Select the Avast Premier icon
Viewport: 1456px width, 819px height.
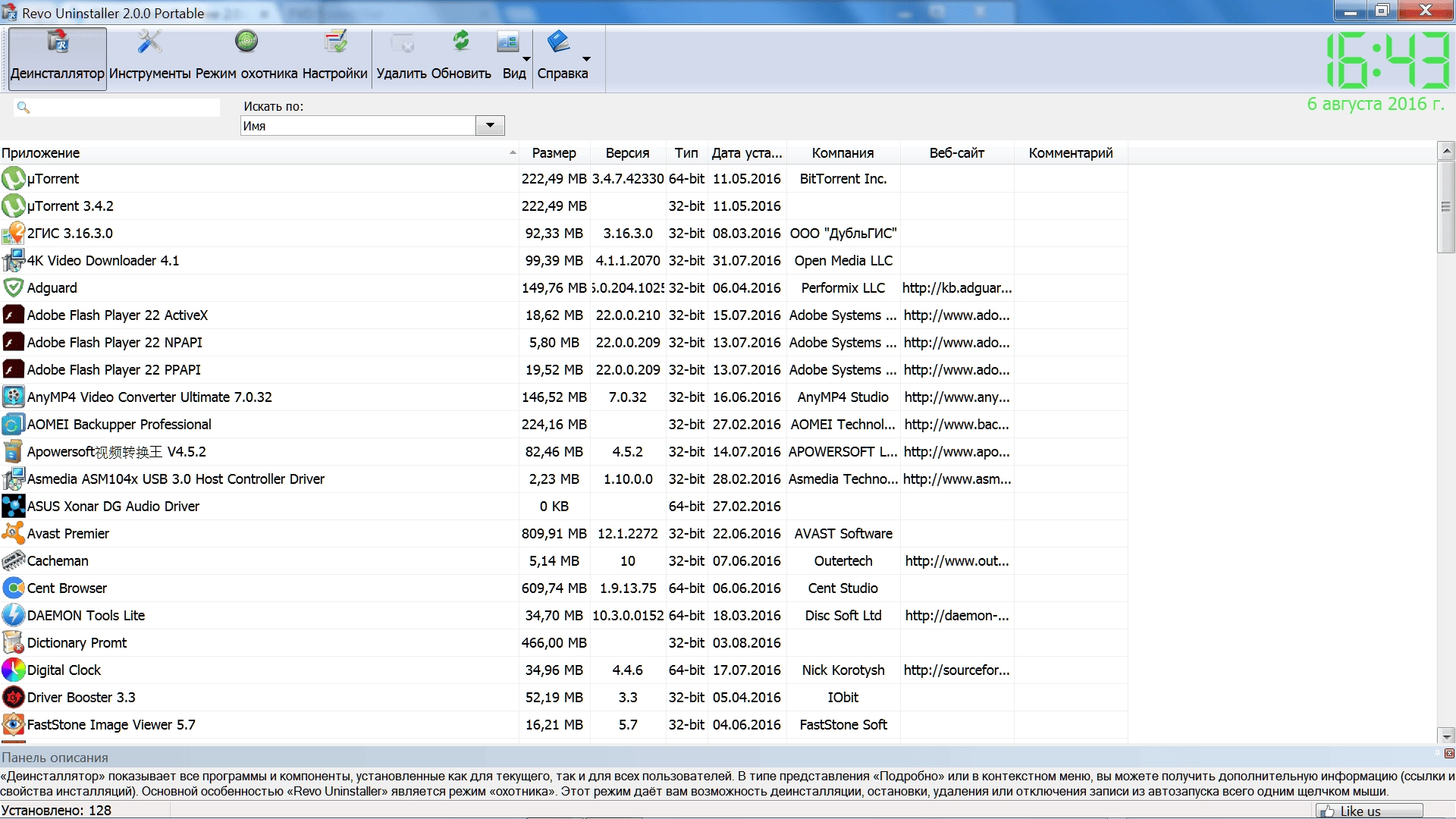click(x=14, y=534)
